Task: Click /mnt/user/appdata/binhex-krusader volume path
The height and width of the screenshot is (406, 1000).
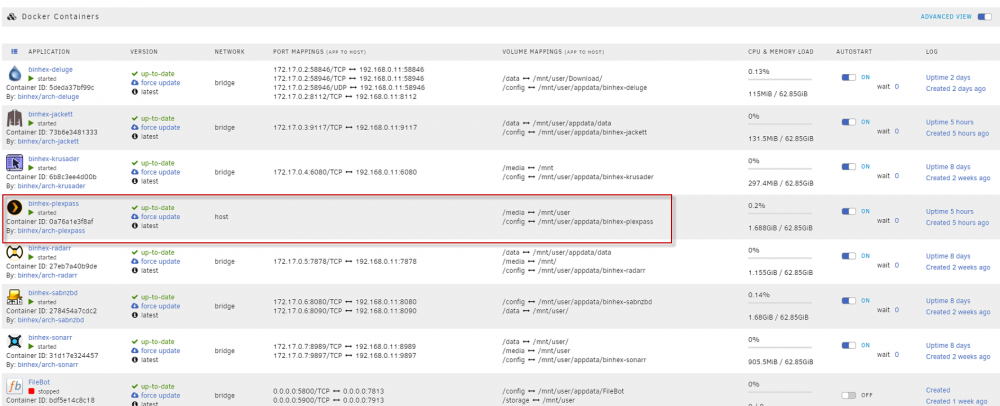Action: [x=596, y=177]
